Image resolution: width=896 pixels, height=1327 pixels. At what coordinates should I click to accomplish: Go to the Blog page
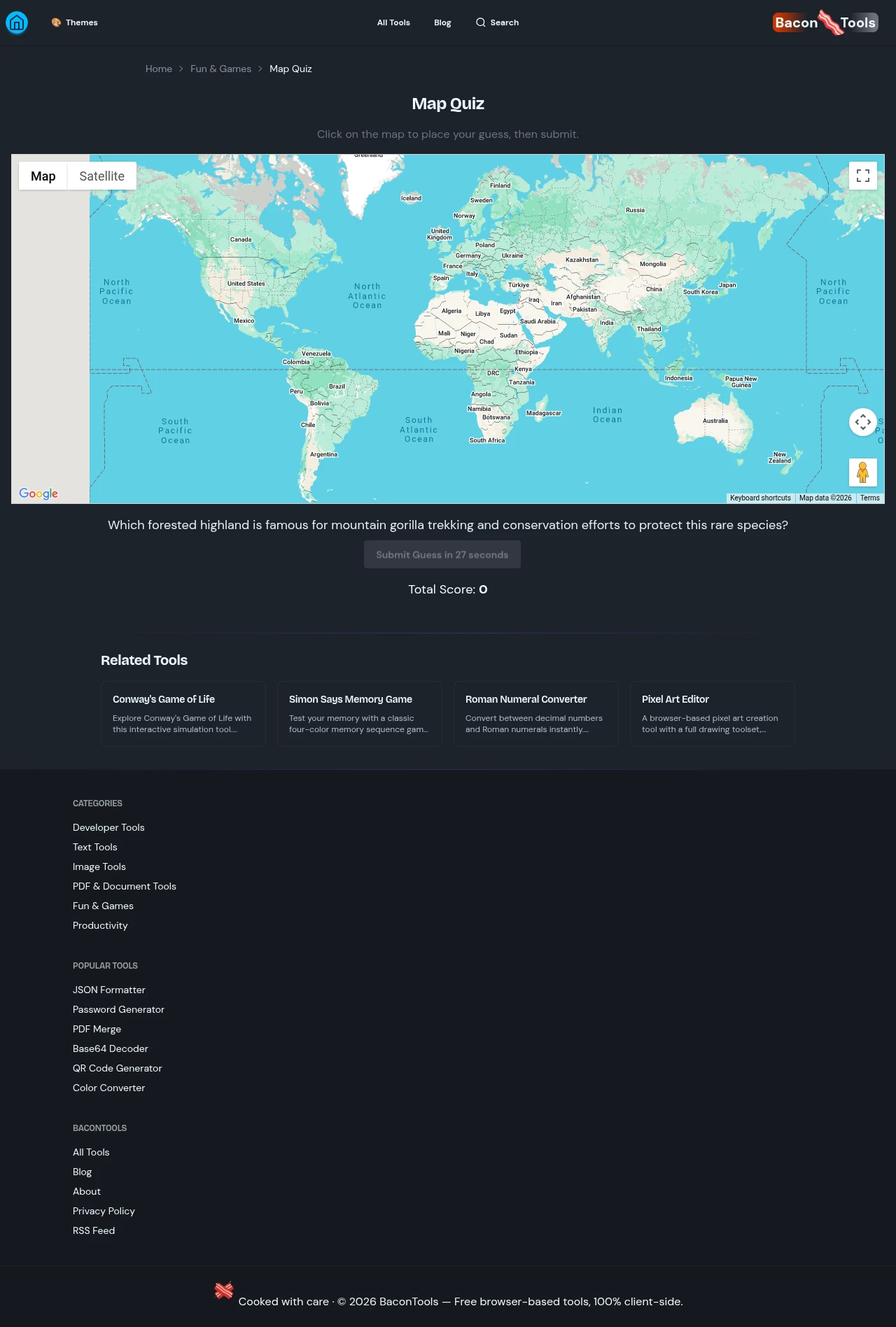tap(442, 22)
